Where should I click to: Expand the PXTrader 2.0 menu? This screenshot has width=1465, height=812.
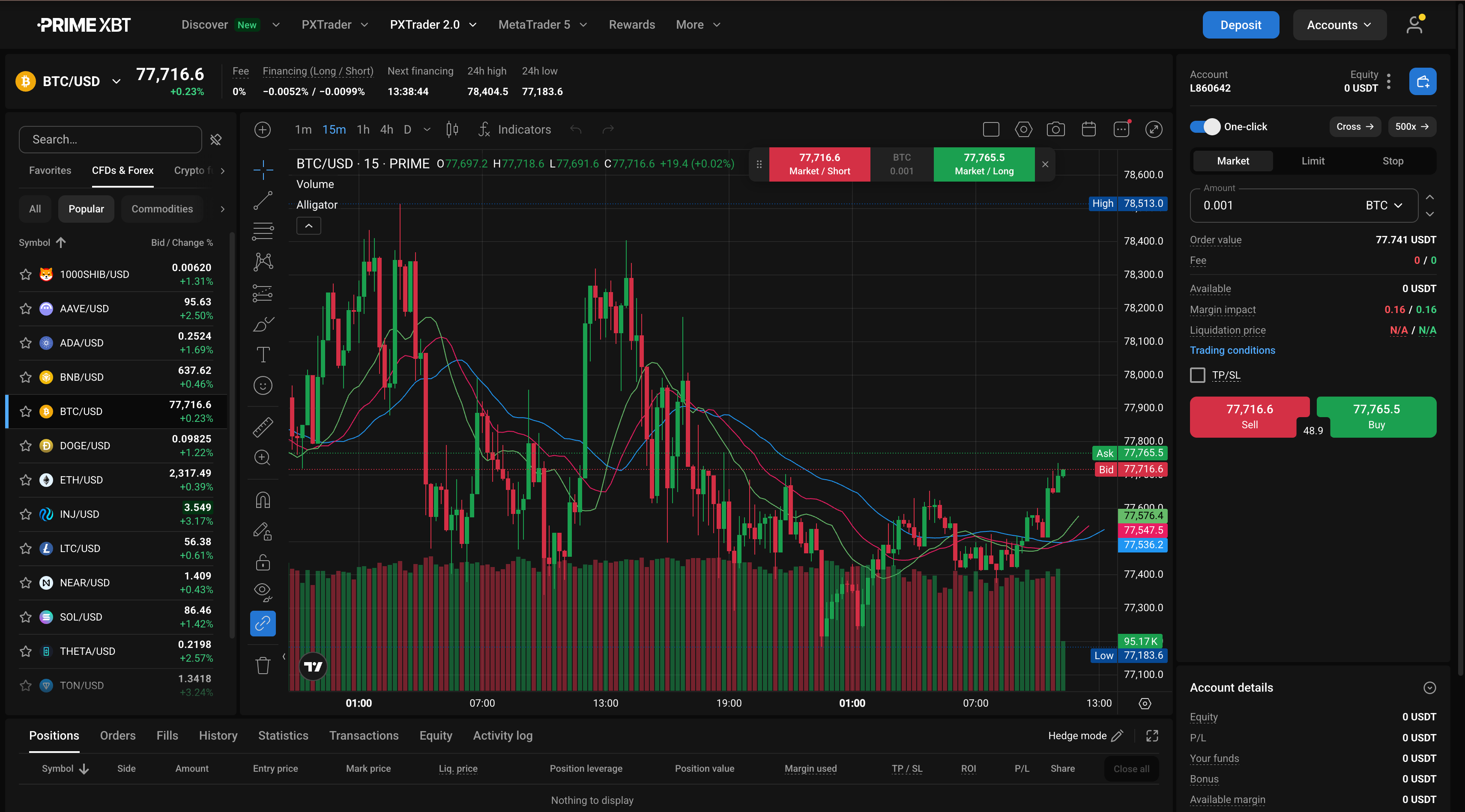434,24
